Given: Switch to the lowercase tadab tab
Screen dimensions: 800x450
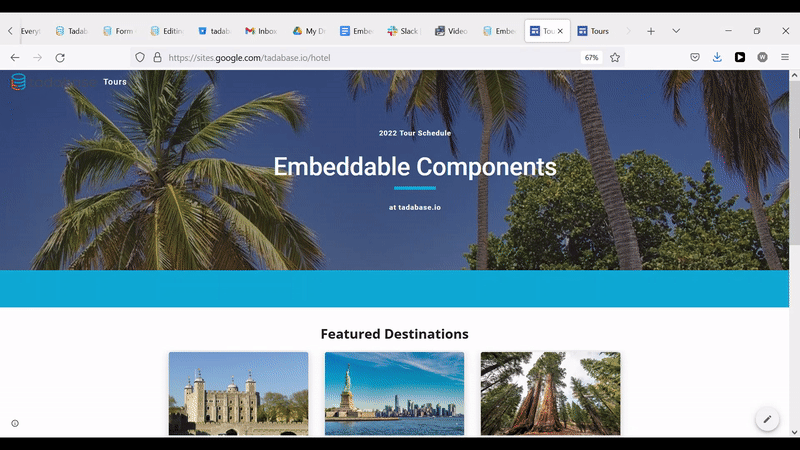Looking at the screenshot, I should (x=214, y=31).
